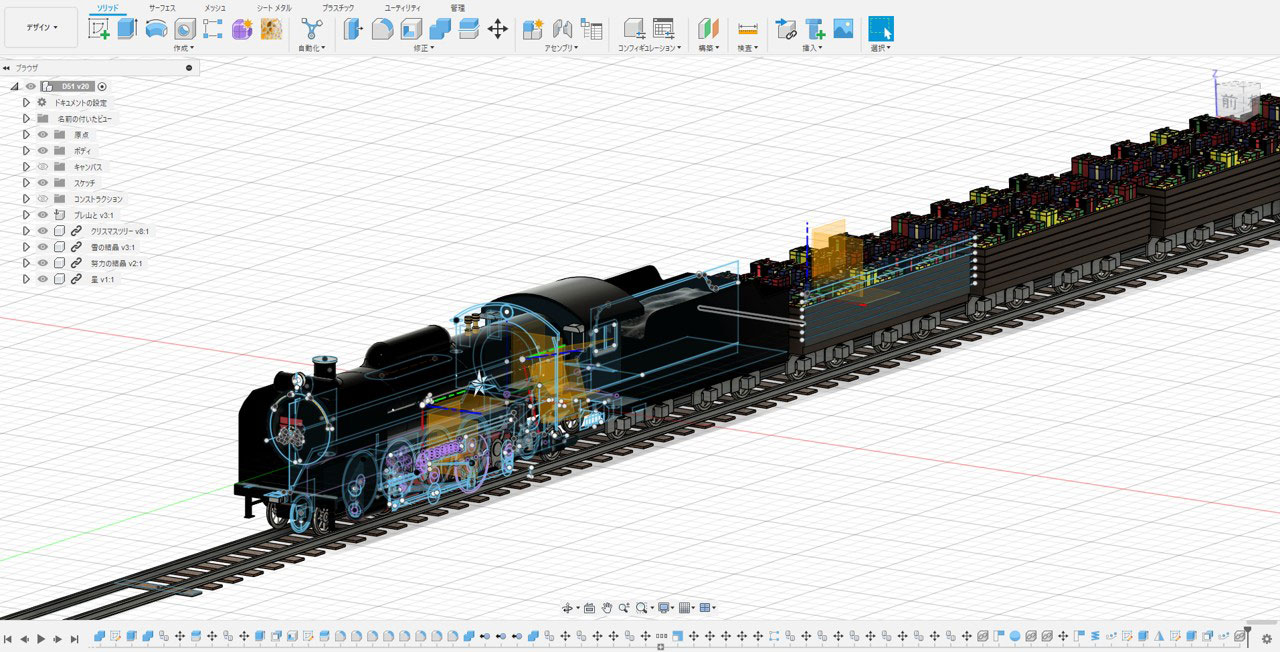This screenshot has width=1280, height=652.
Task: Hide the ボディ folder via eye icon
Action: pyautogui.click(x=43, y=151)
